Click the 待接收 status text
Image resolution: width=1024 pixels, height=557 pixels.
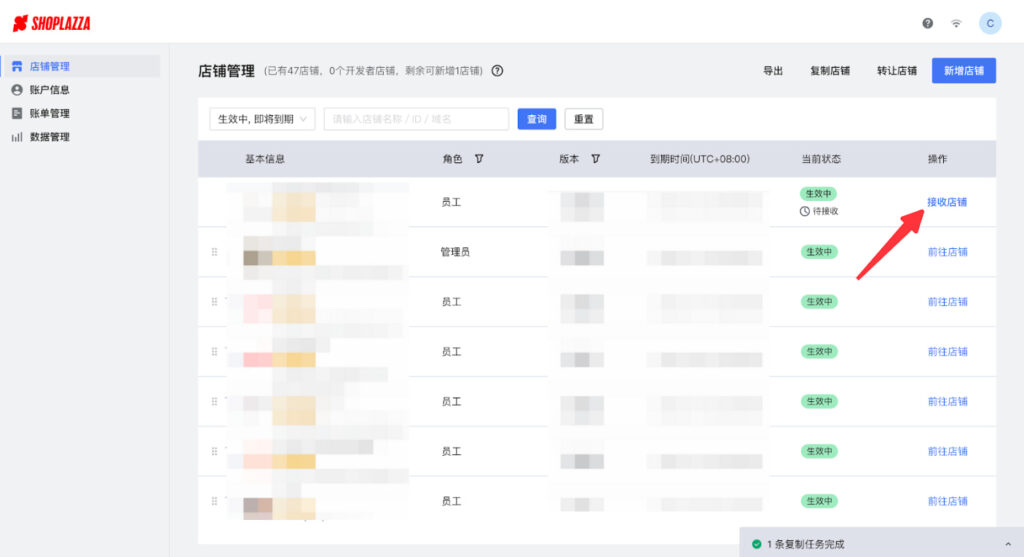coord(825,211)
